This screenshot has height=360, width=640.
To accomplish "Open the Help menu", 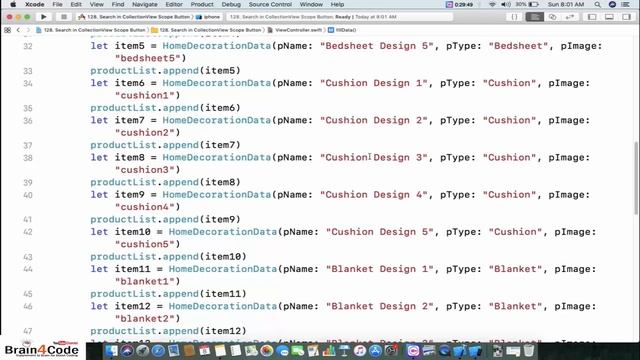I will 337,4.
